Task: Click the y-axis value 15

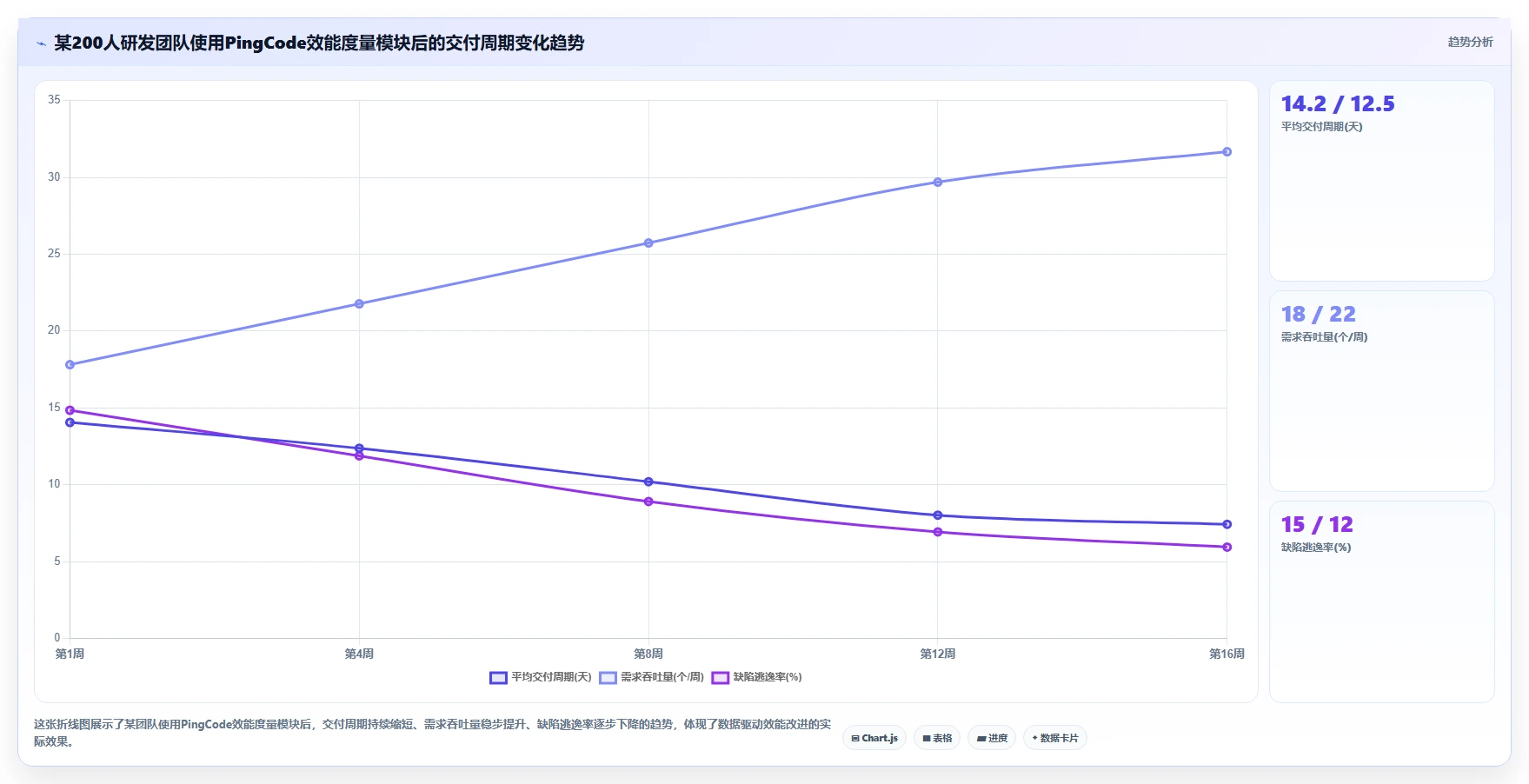Action: (54, 408)
